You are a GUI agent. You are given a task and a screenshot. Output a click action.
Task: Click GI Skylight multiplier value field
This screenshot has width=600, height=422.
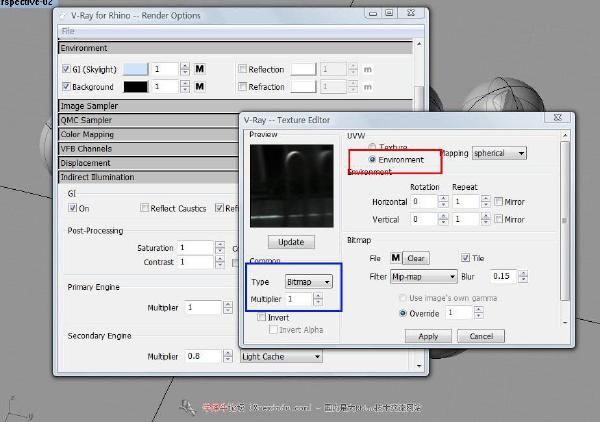pyautogui.click(x=165, y=69)
